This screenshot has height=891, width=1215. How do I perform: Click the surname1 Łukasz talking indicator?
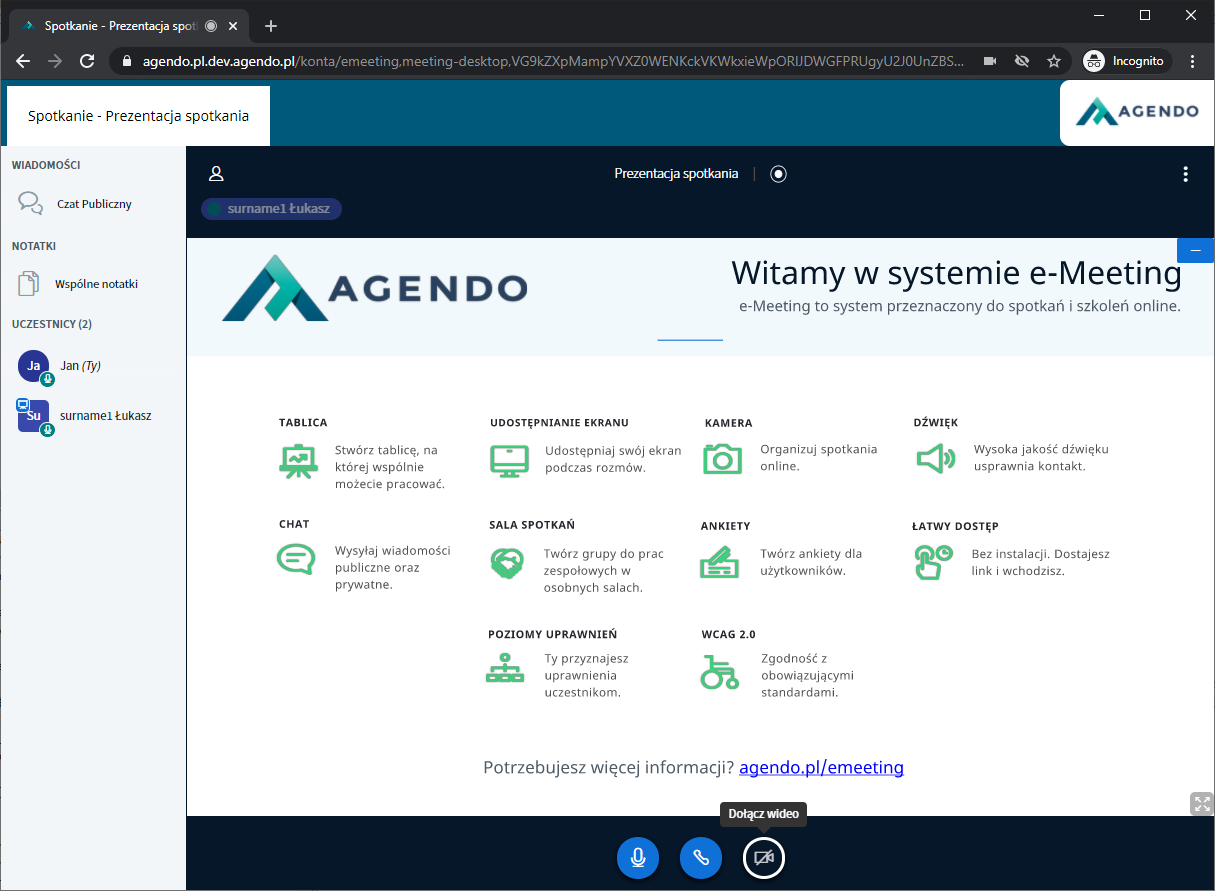pyautogui.click(x=271, y=209)
